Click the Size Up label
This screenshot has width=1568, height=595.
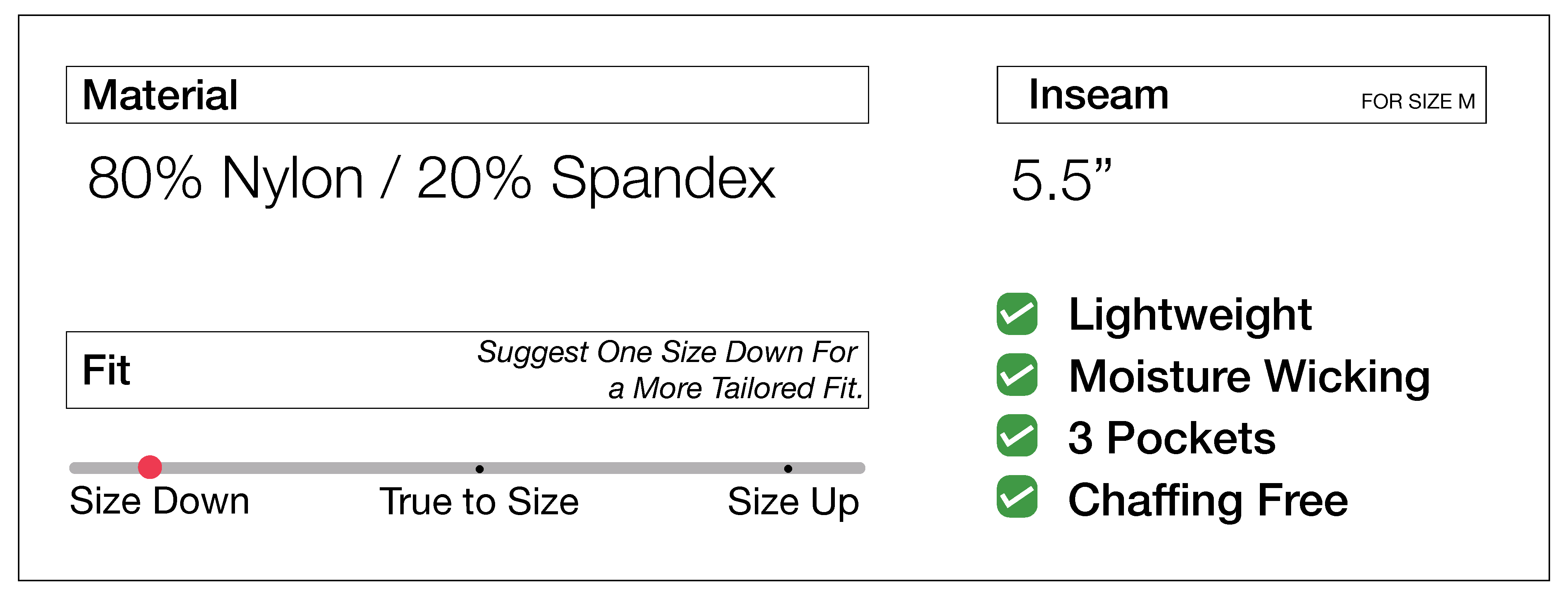tap(793, 502)
